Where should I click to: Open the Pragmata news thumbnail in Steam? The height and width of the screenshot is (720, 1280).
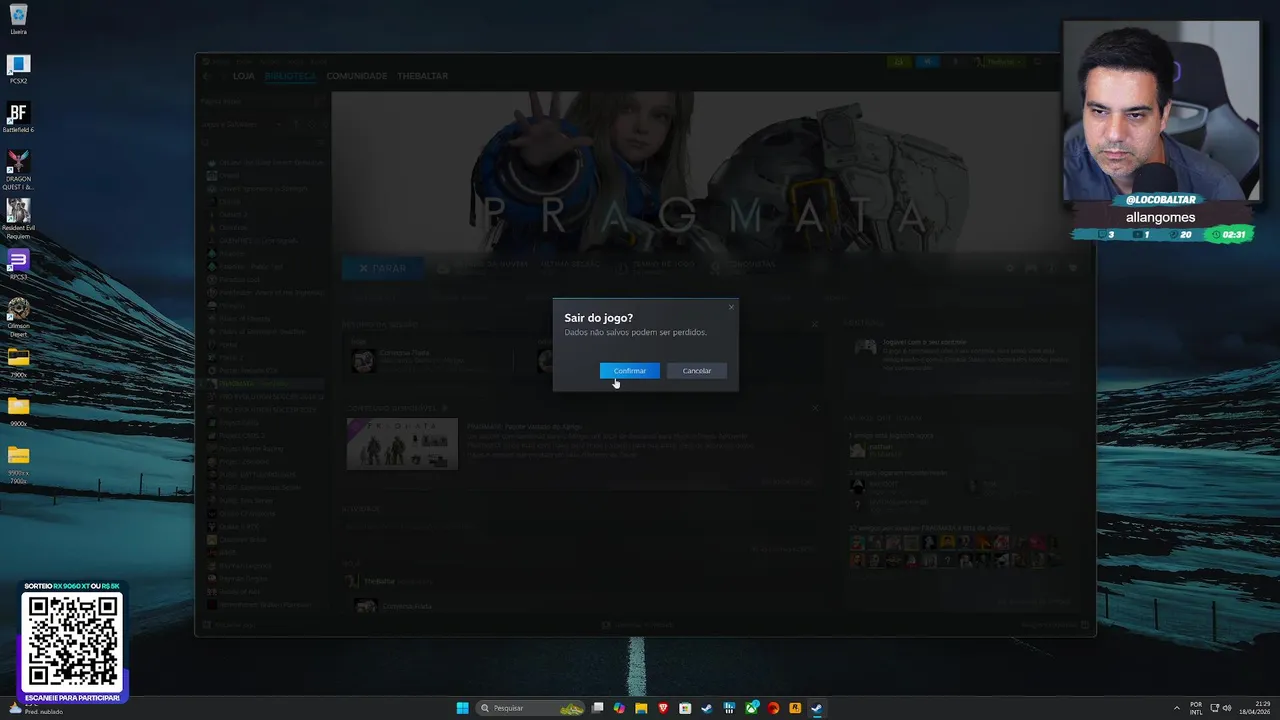click(x=402, y=444)
